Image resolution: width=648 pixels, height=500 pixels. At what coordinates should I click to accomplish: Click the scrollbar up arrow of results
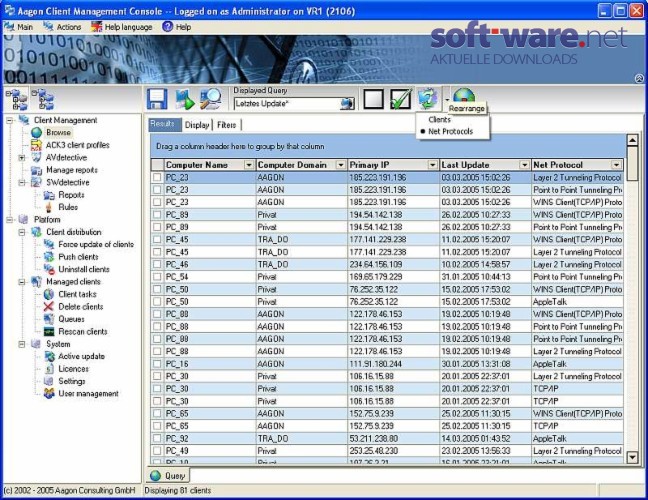tap(632, 140)
